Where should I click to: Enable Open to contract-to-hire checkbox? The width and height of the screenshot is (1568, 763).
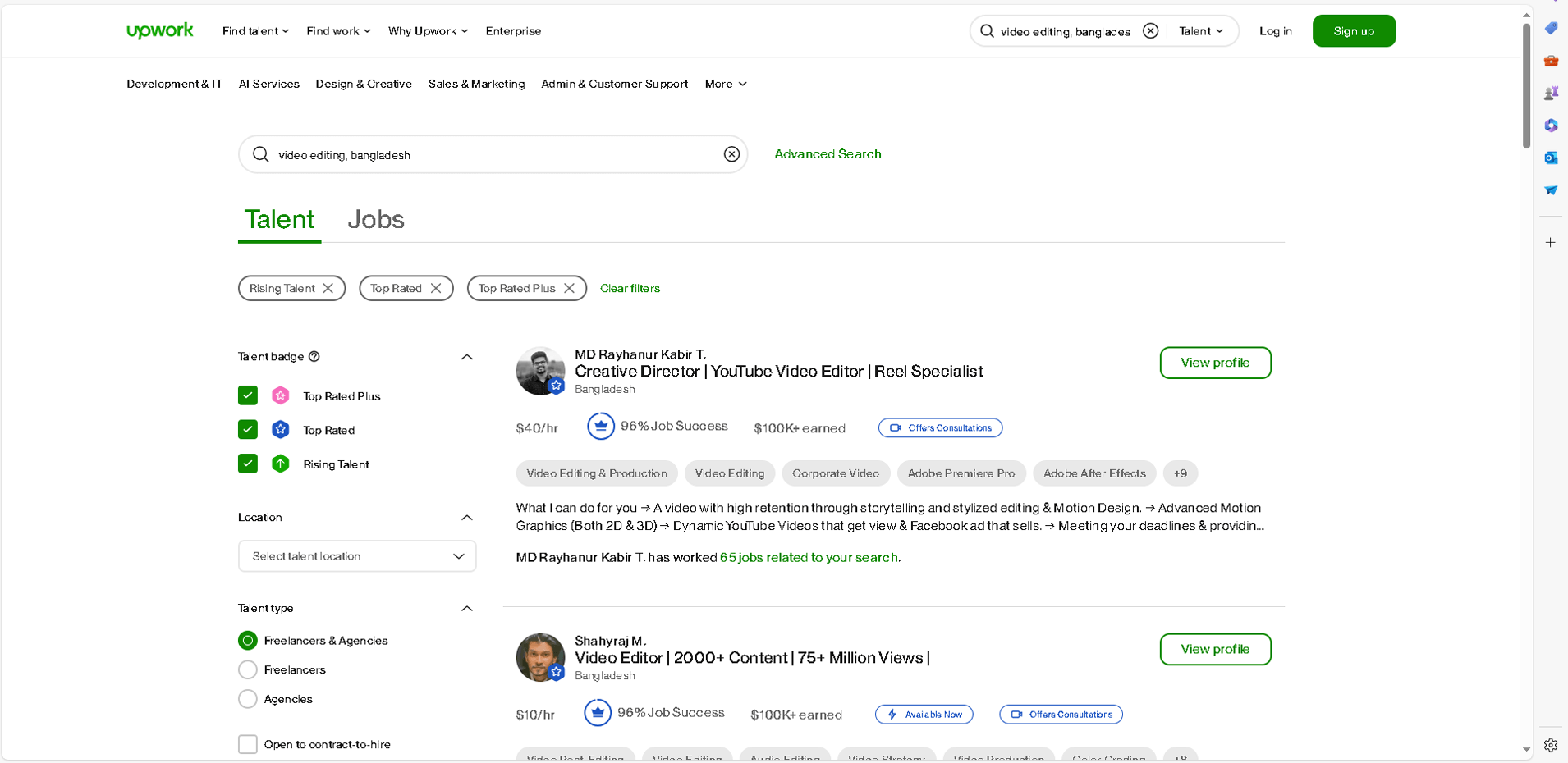click(248, 744)
